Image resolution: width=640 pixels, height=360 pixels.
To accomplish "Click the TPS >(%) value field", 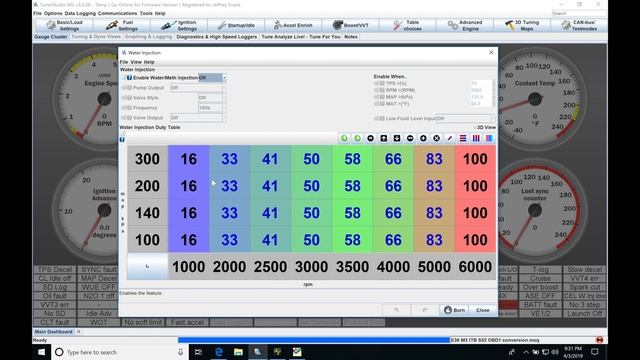I will click(x=481, y=83).
